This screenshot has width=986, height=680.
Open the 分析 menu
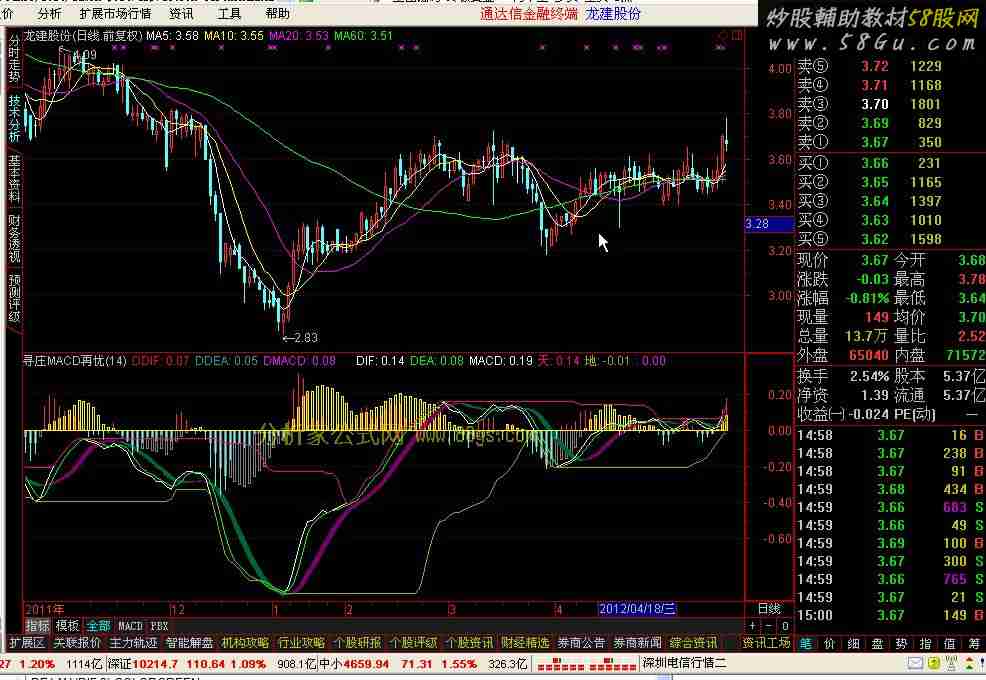pos(50,13)
